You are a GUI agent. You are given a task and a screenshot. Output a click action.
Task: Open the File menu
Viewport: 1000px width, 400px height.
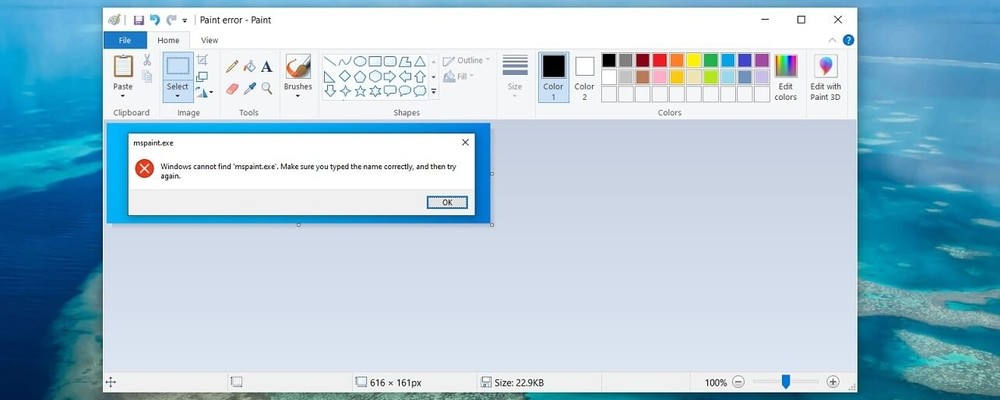(125, 40)
